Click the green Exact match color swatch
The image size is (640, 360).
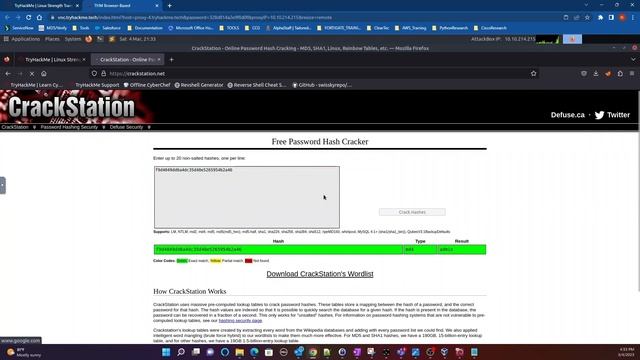182,261
